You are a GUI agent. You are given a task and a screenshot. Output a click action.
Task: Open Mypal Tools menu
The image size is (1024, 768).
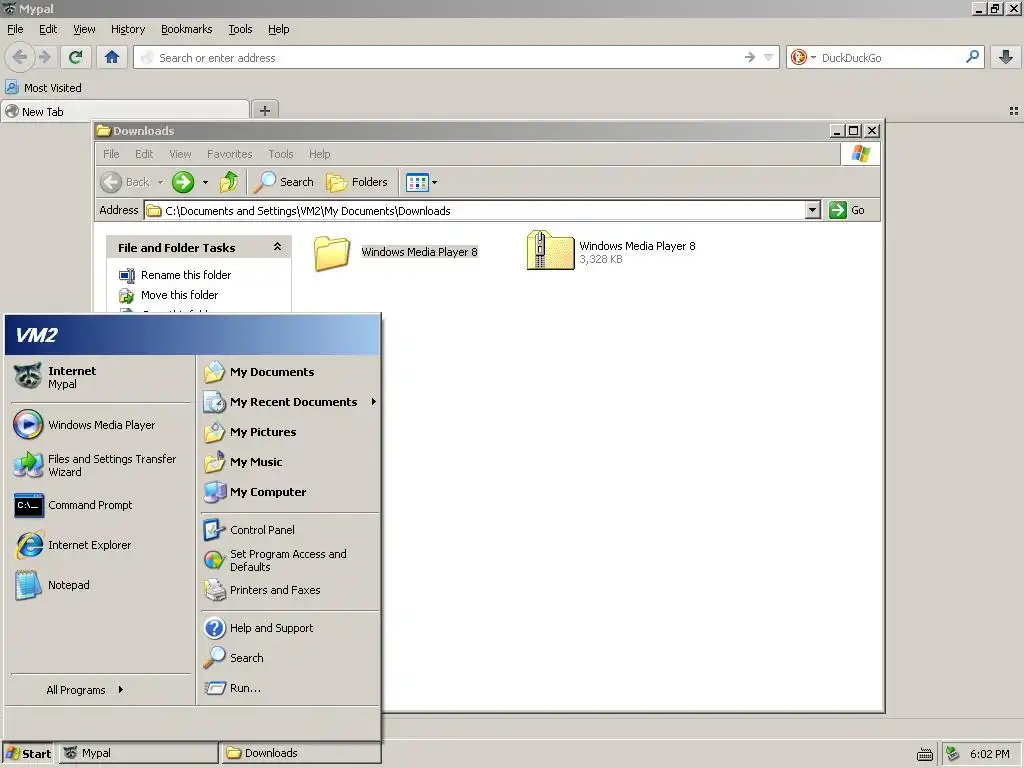[x=240, y=29]
